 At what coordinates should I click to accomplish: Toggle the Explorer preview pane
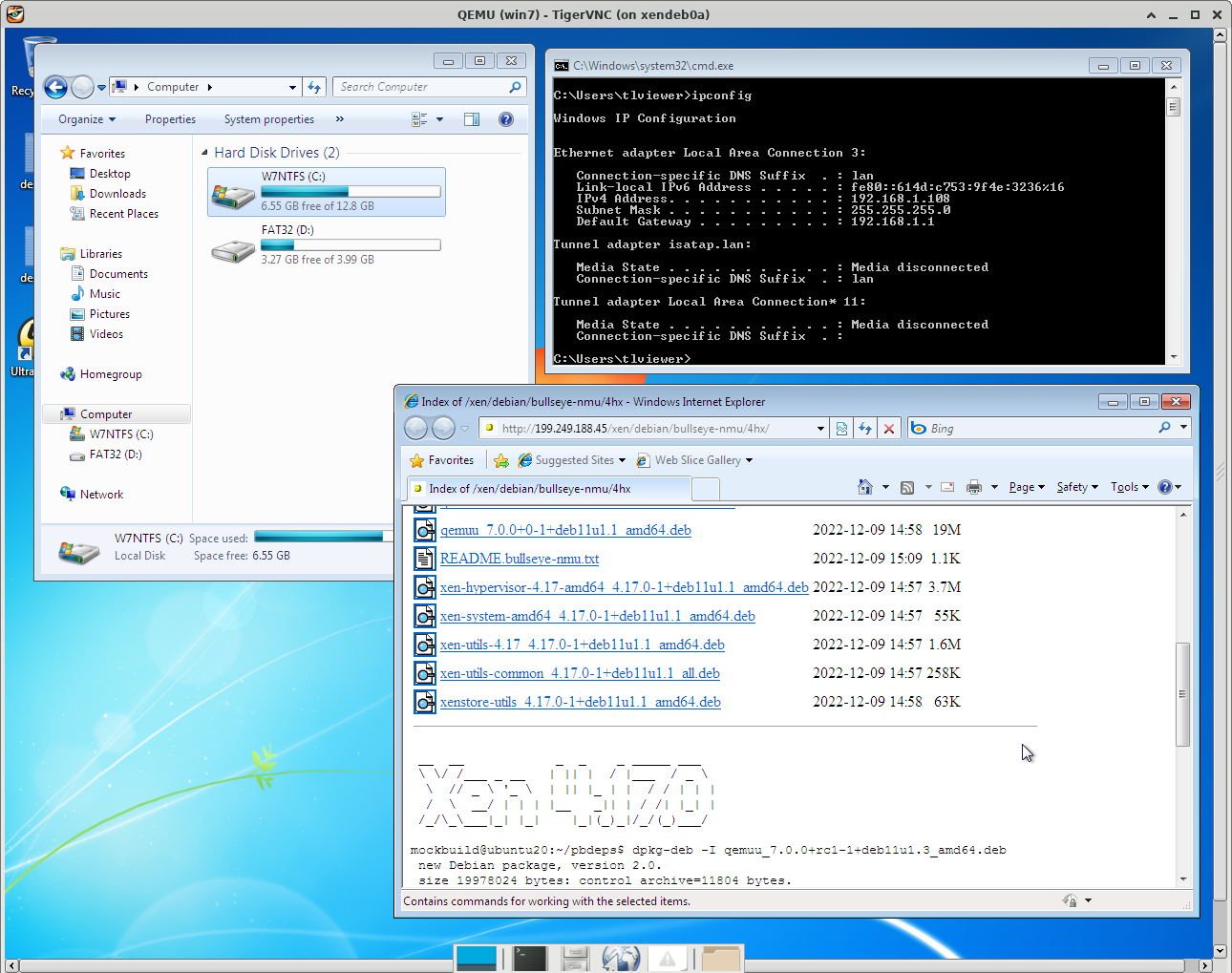(472, 119)
